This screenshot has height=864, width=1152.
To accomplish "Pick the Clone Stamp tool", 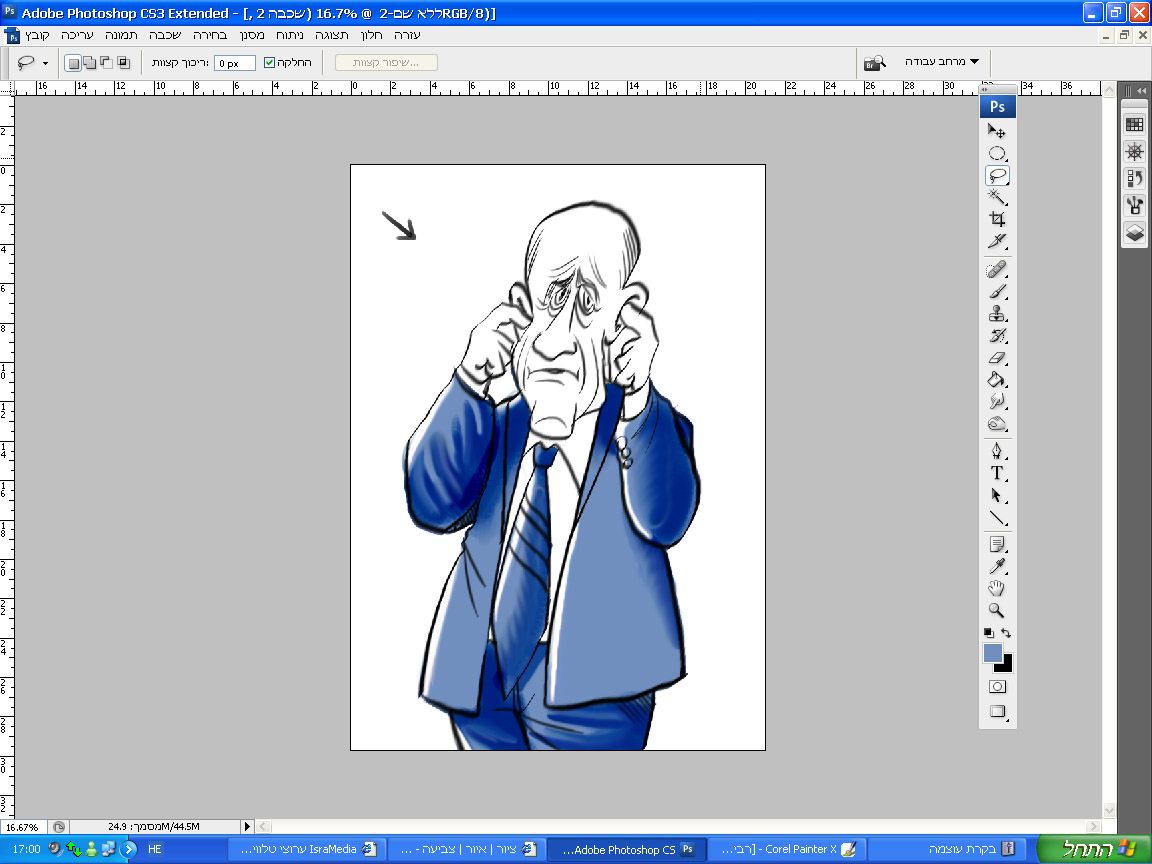I will tap(997, 314).
